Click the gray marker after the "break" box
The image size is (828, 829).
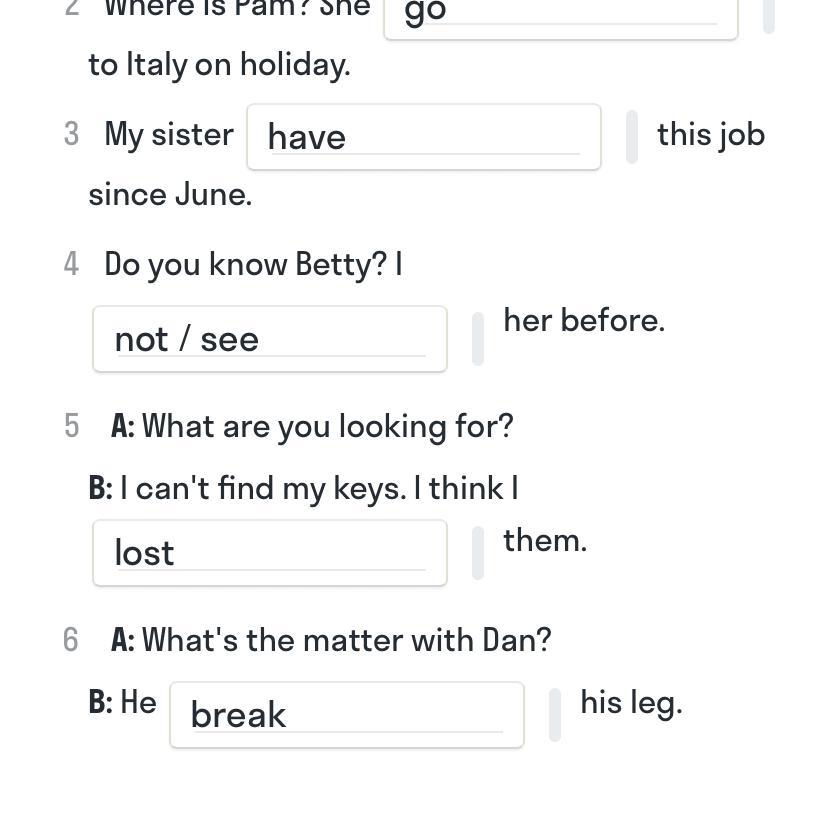point(555,715)
